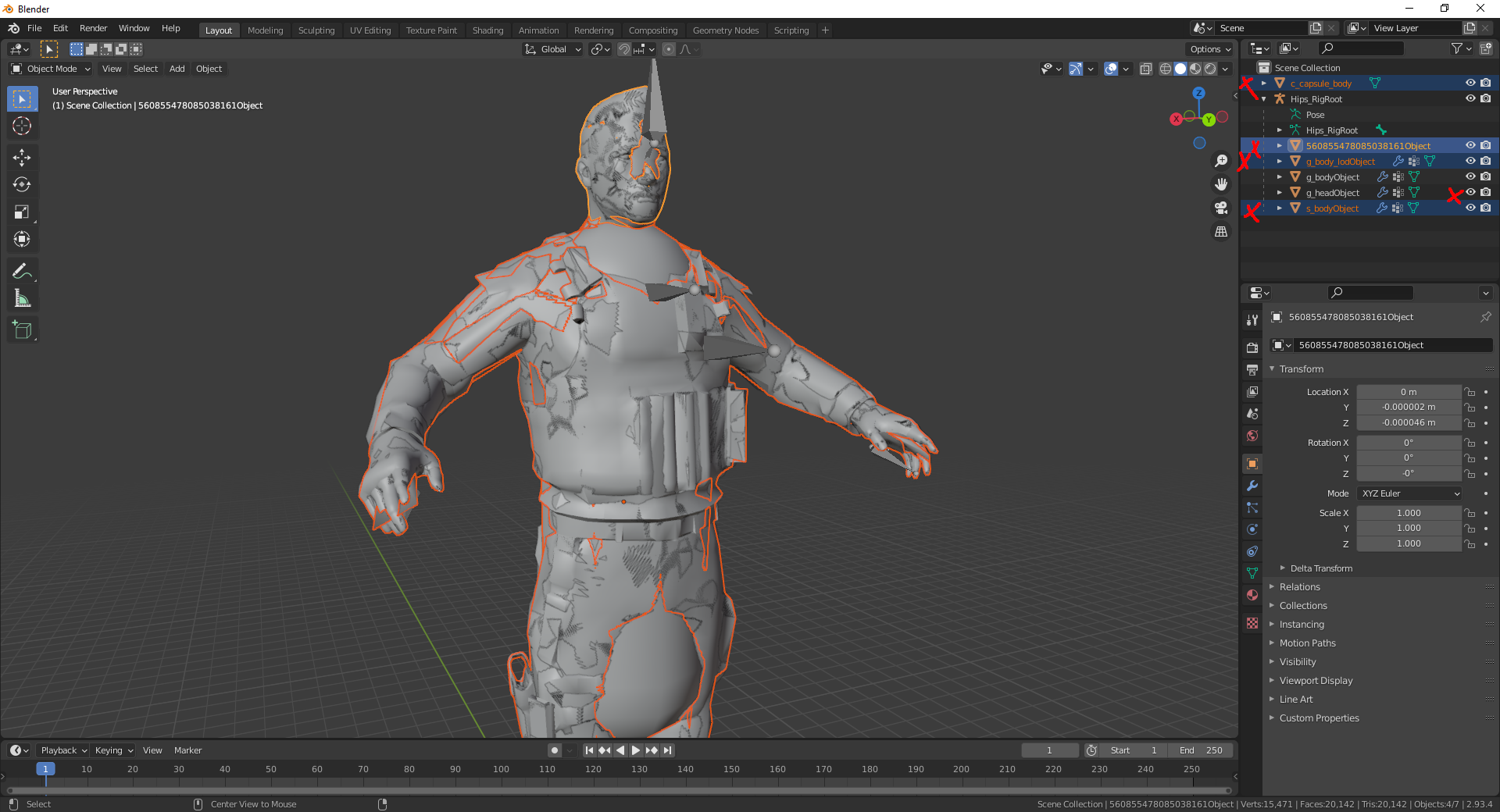Screen dimensions: 1500x812
Task: Click the 3D Cursor tool
Action: pos(22,126)
